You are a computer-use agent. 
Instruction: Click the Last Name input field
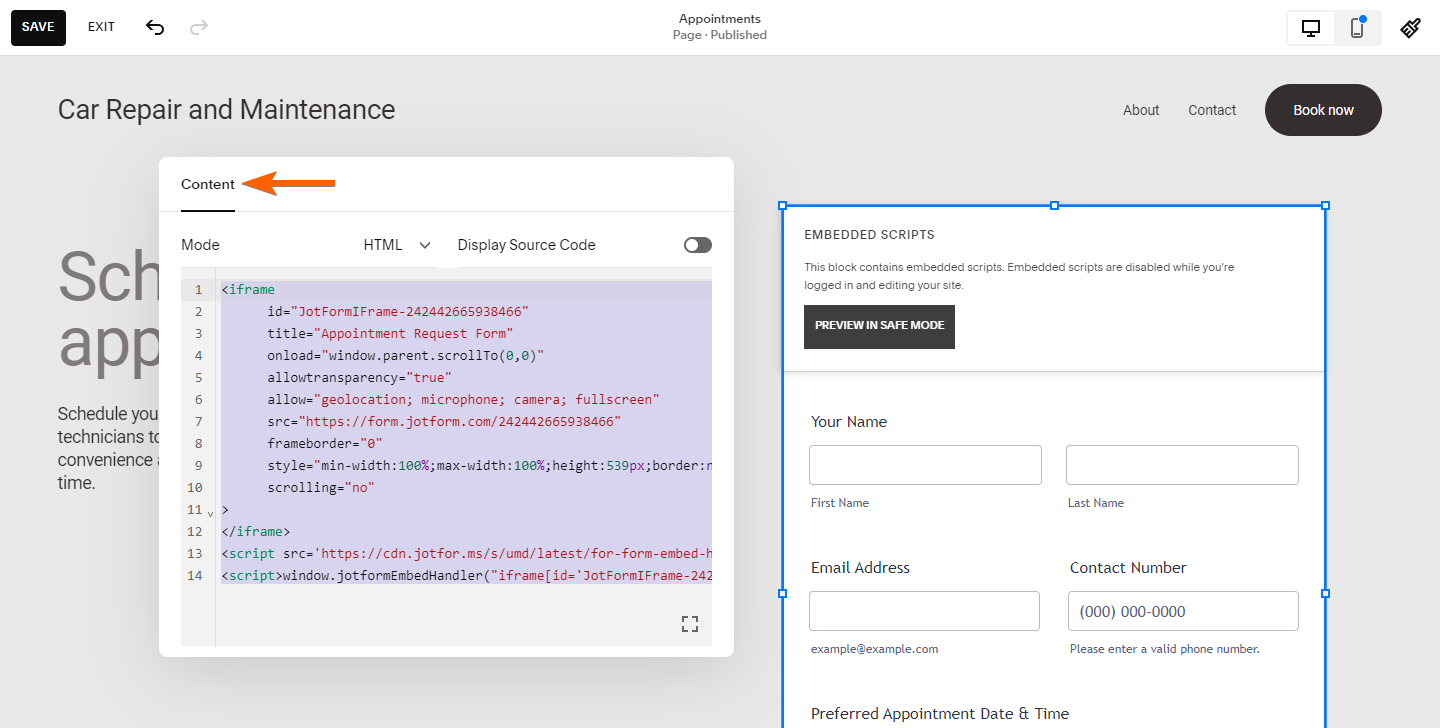click(1182, 465)
